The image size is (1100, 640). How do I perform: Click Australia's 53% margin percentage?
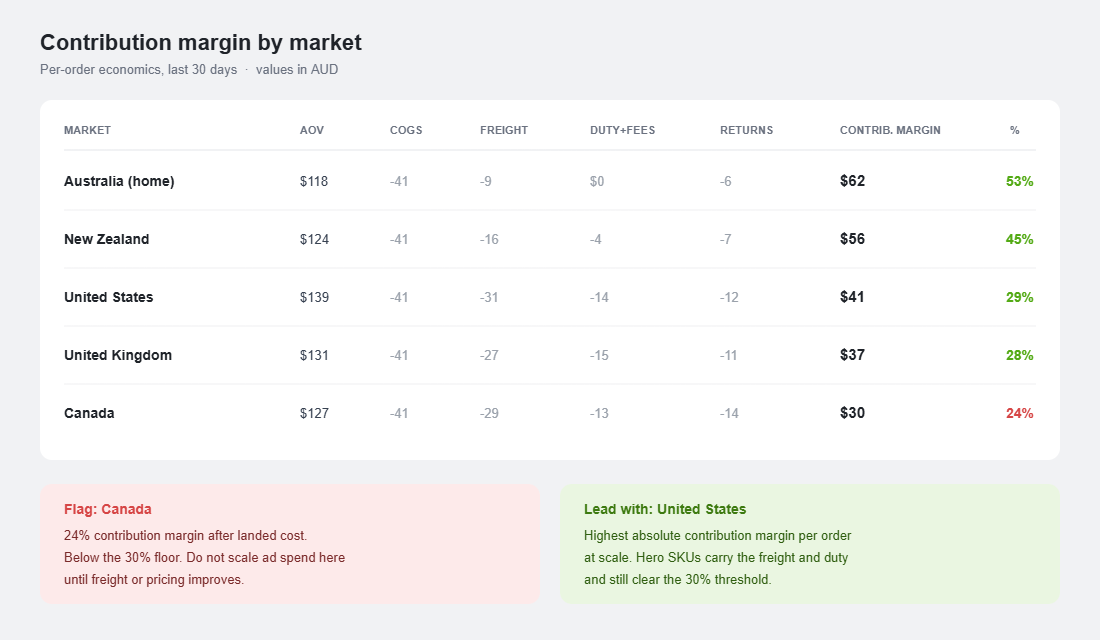(x=1019, y=181)
